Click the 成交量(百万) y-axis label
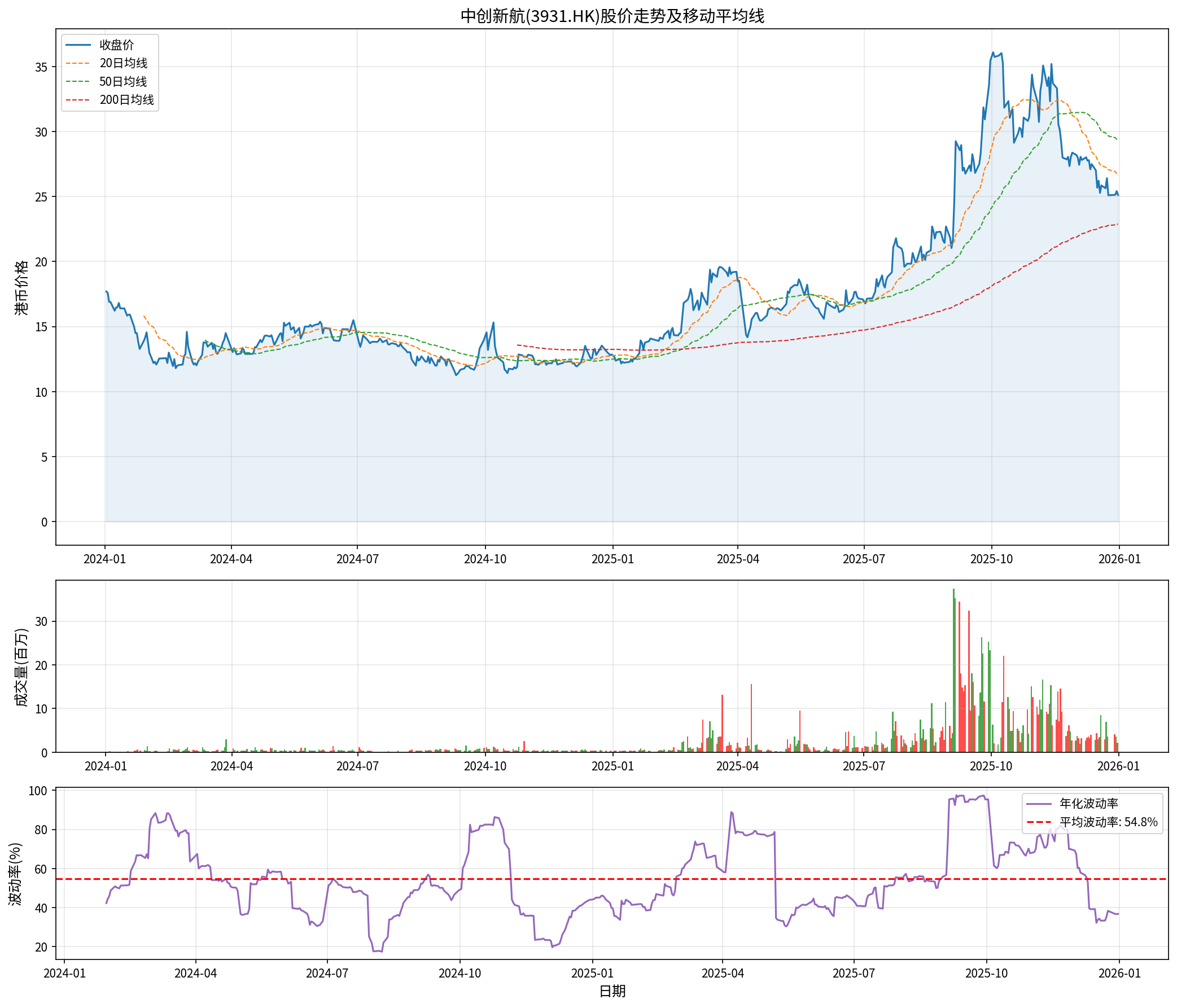Viewport: 1177px width, 1008px height. 21,667
